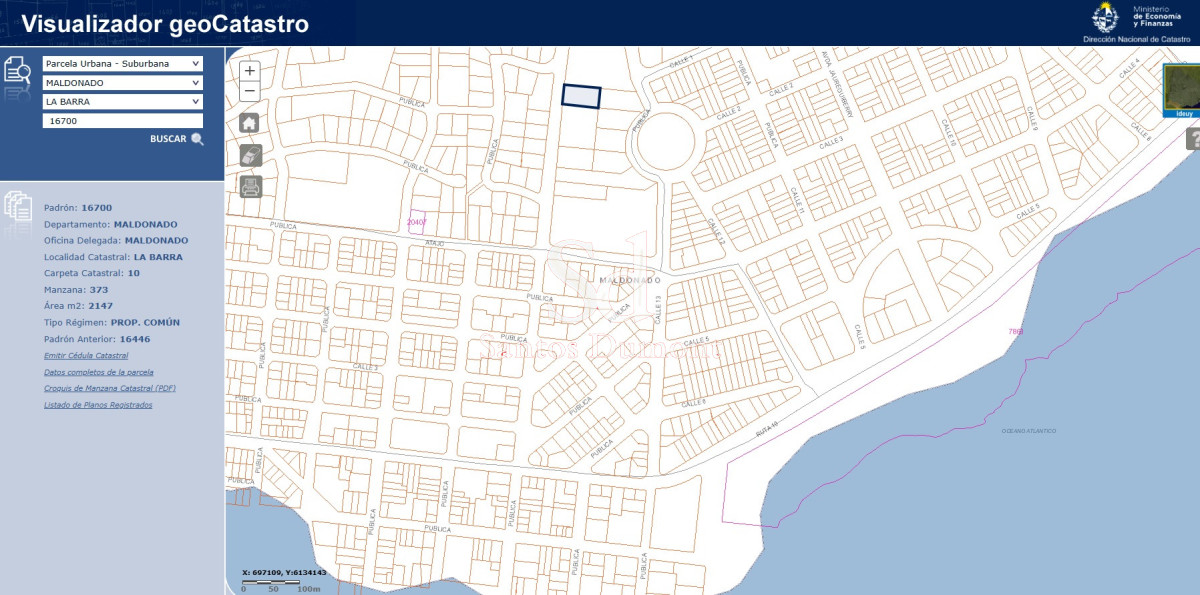1200x595 pixels.
Task: Open Listado de Planos Registrados link
Action: click(x=98, y=405)
